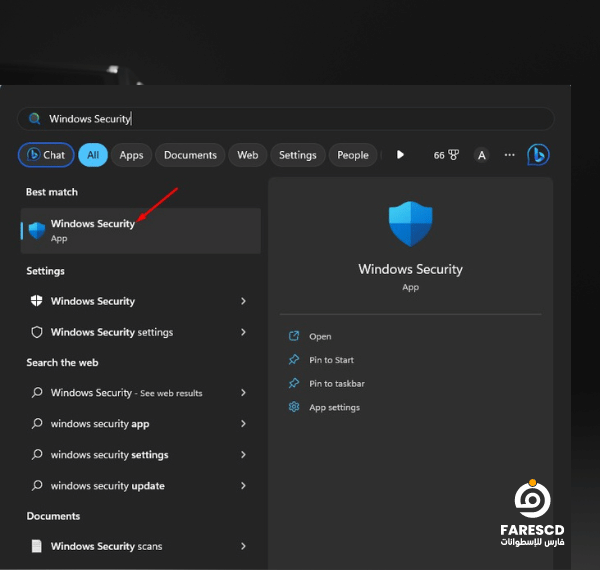Switch to the Documents filter tab
600x570 pixels.
tap(190, 155)
